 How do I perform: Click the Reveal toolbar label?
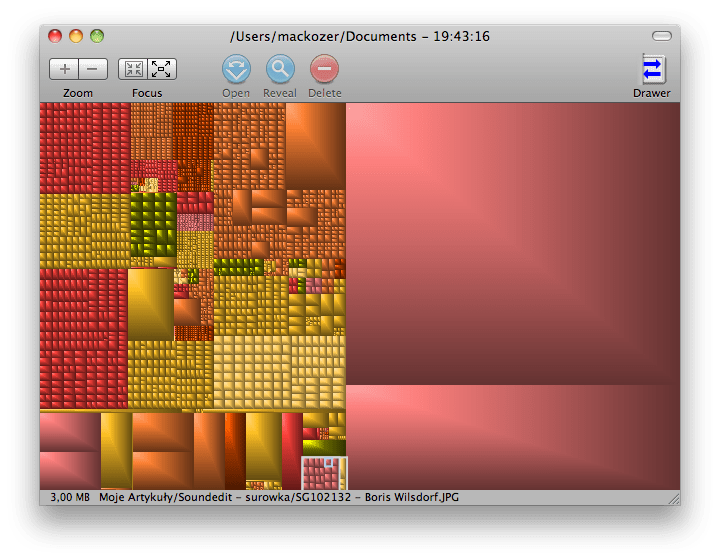tap(280, 93)
